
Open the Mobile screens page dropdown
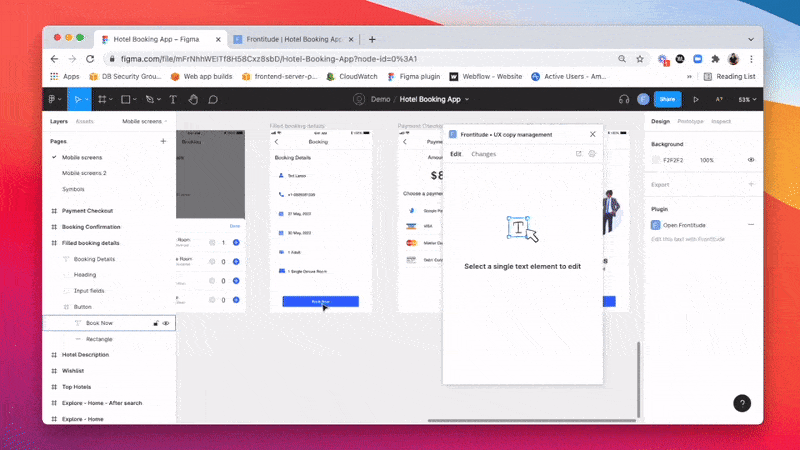click(x=145, y=121)
